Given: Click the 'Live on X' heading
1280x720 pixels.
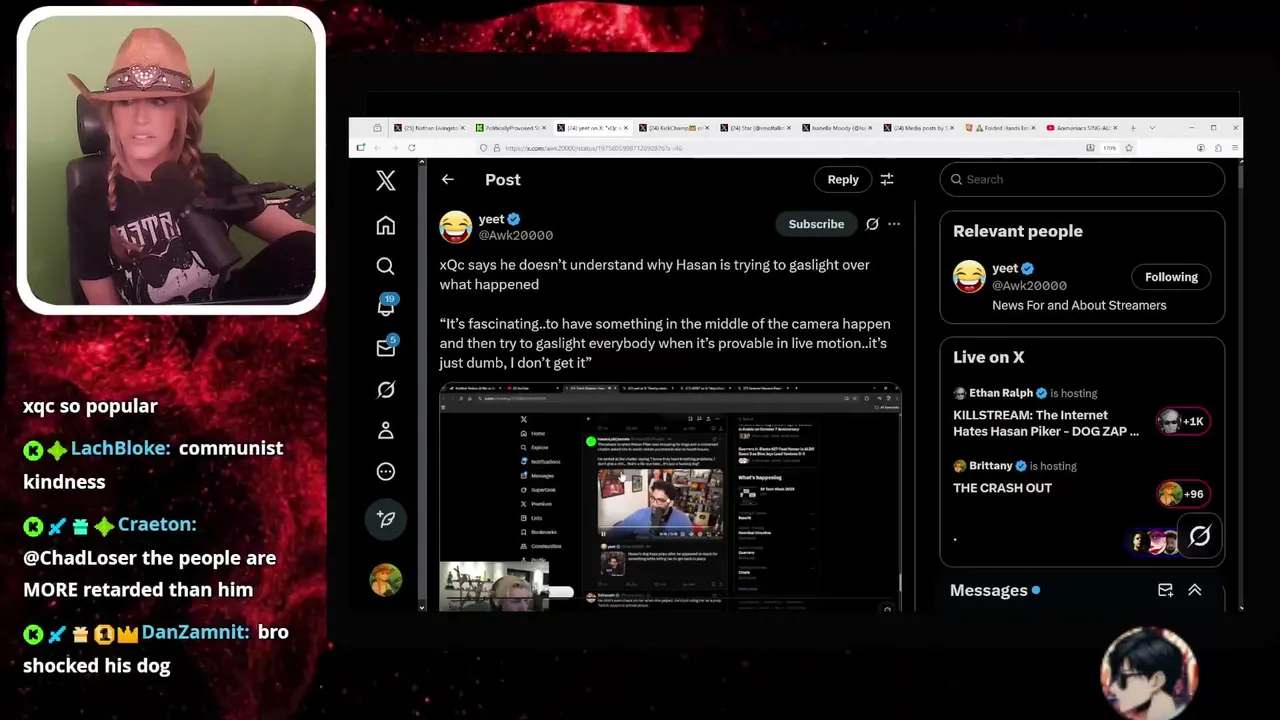Looking at the screenshot, I should click(x=988, y=357).
